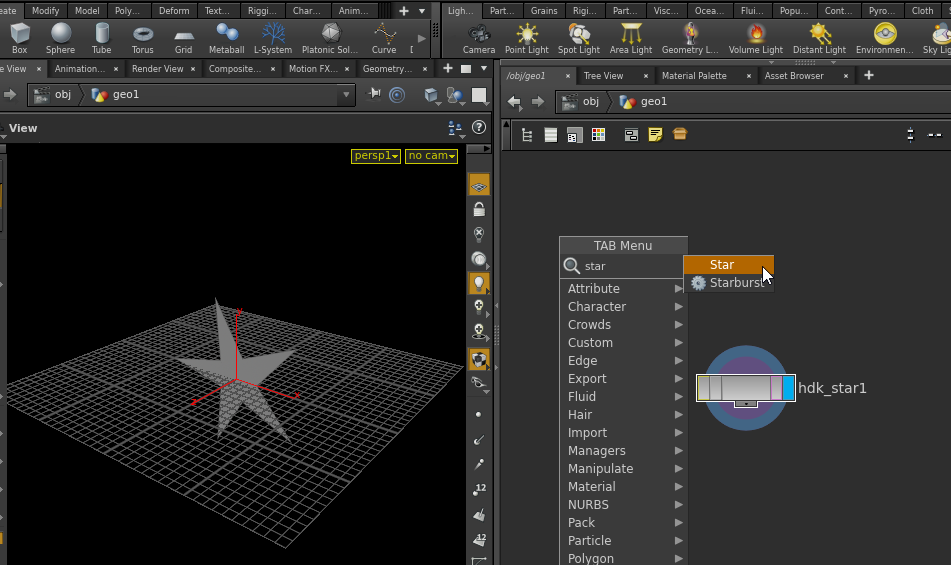Click the TAB Menu search field
The width and height of the screenshot is (951, 565).
point(630,266)
